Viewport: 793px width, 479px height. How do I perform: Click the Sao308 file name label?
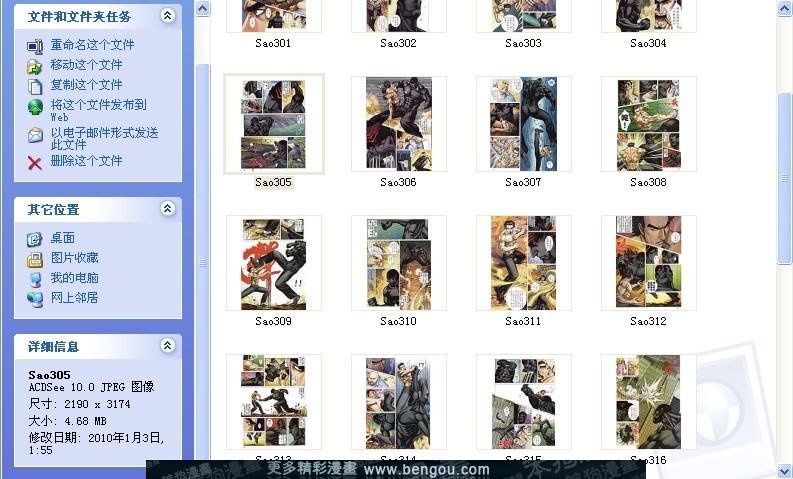click(648, 183)
